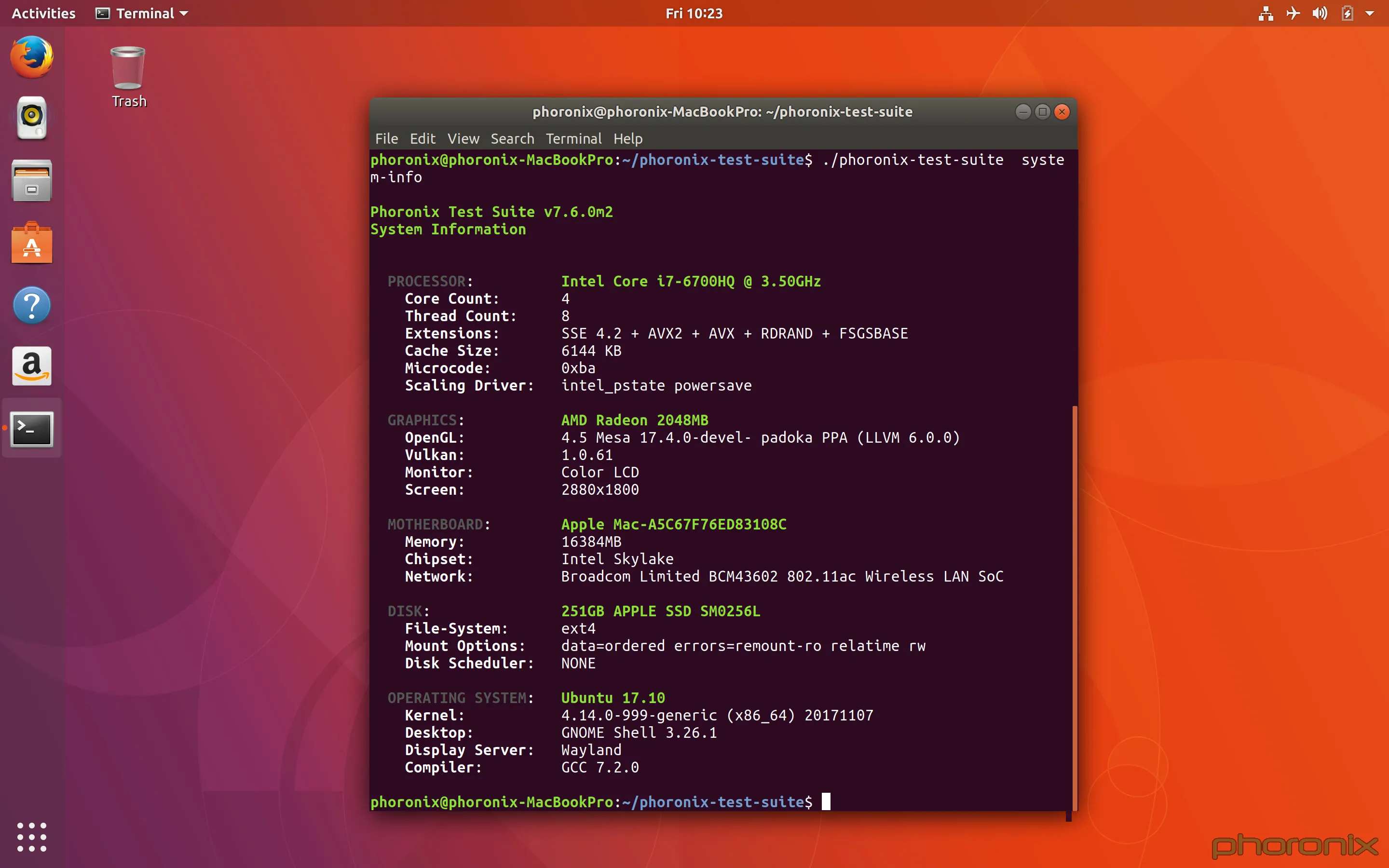
Task: Click 'Broadcom Limited BCM43602' network value
Action: pyautogui.click(x=782, y=576)
